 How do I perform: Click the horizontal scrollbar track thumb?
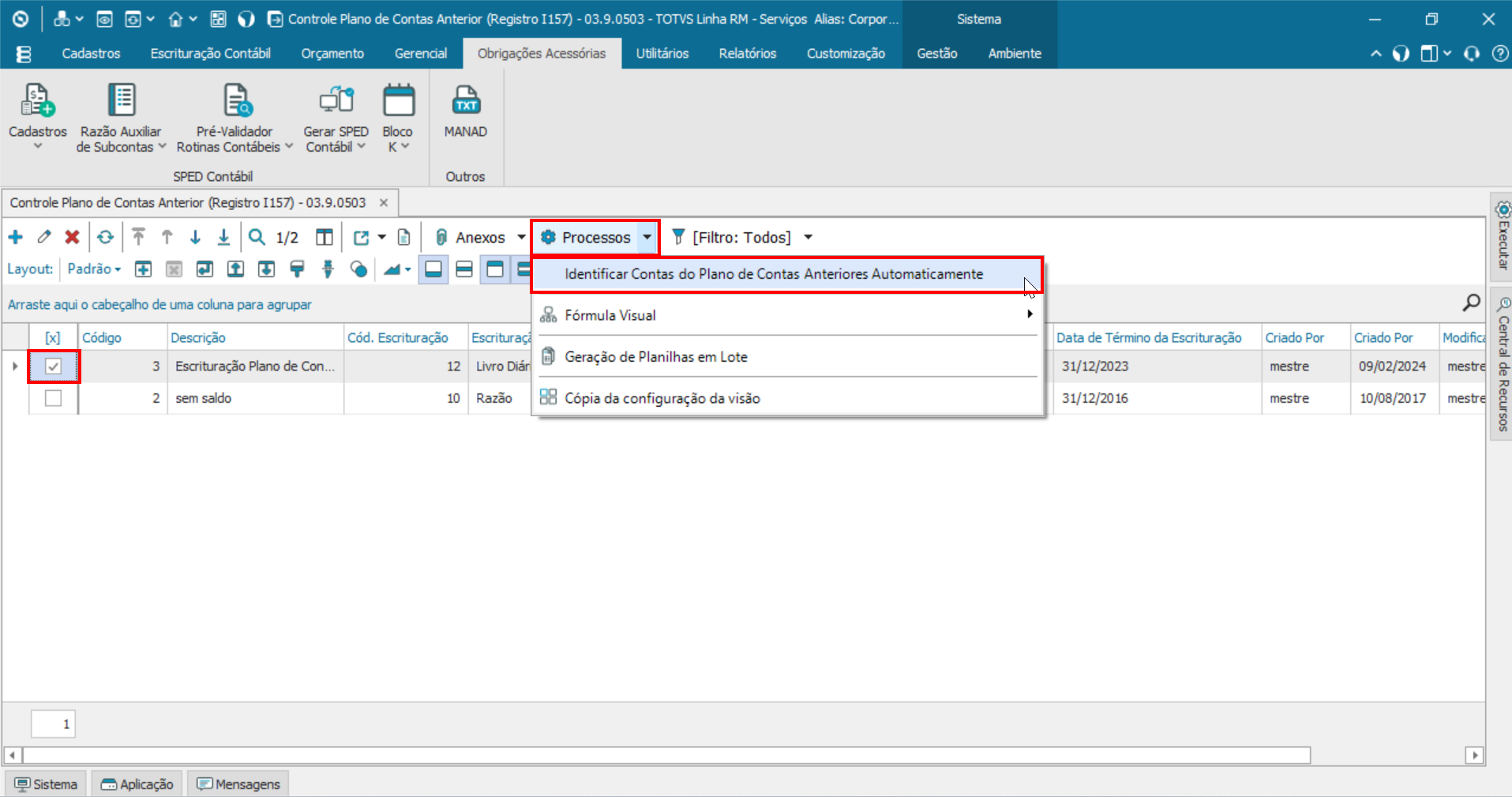pyautogui.click(x=667, y=755)
